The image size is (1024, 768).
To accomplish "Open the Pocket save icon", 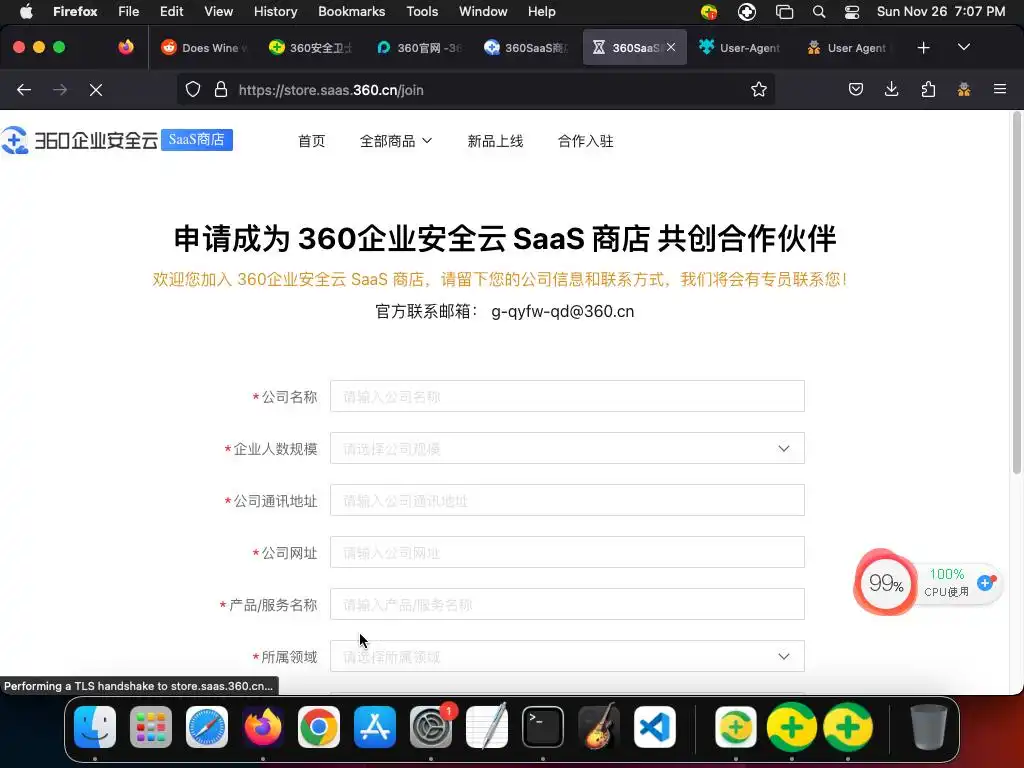I will 856,89.
